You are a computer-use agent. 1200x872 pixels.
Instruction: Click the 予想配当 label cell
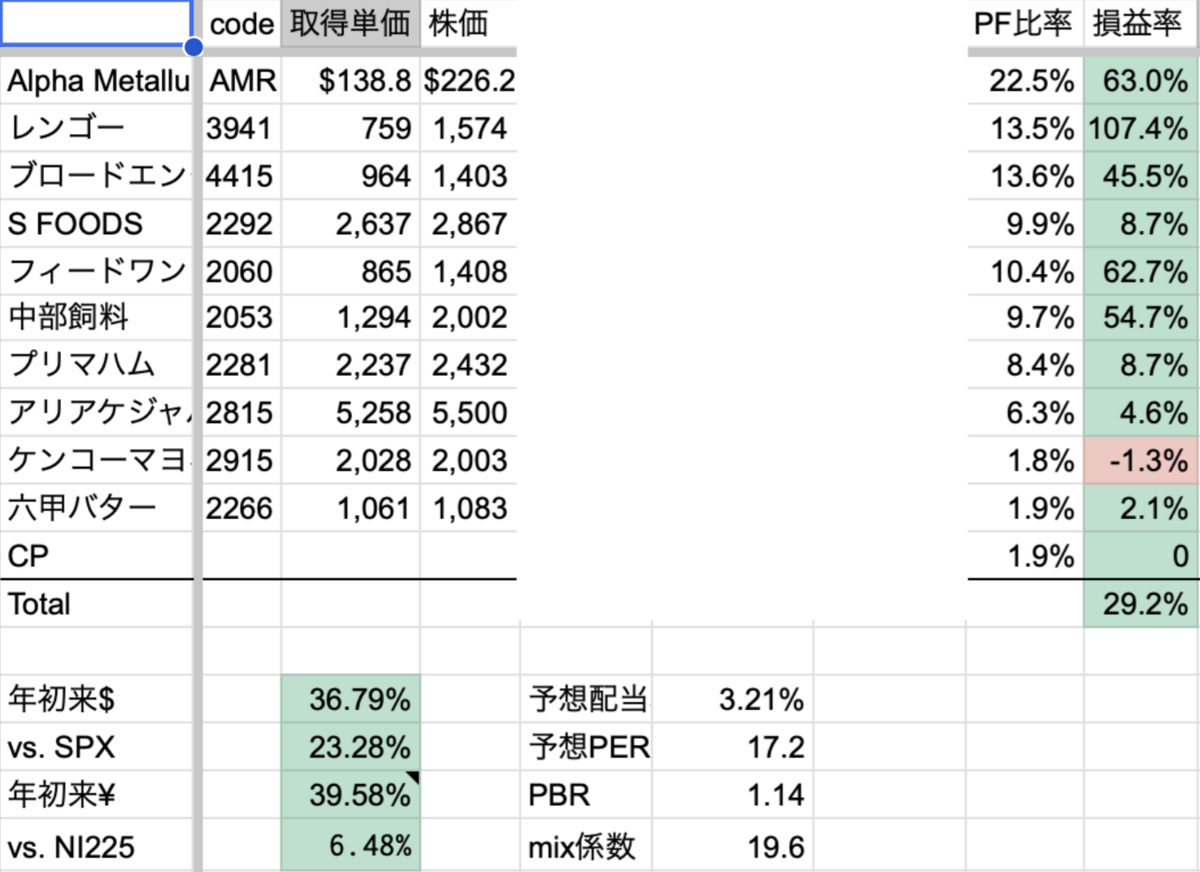[x=586, y=700]
